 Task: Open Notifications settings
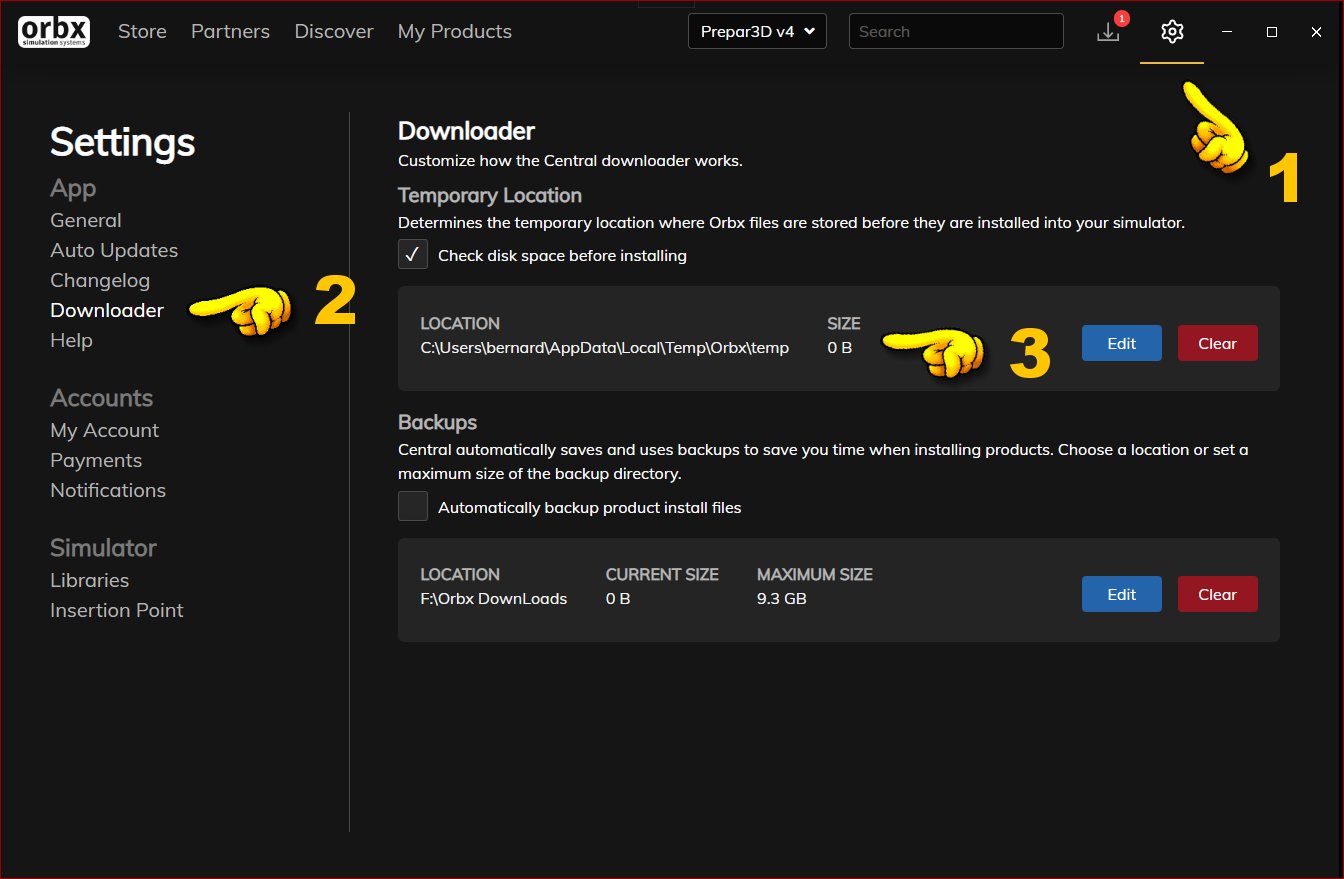point(108,490)
